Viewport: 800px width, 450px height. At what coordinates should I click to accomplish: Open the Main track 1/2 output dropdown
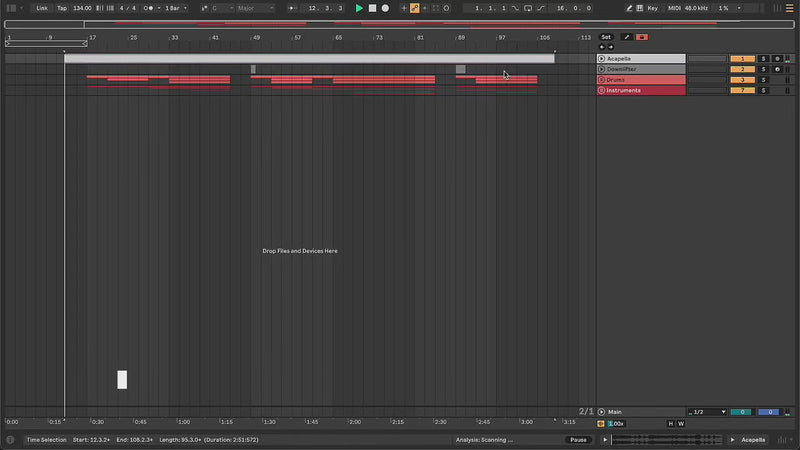click(706, 412)
